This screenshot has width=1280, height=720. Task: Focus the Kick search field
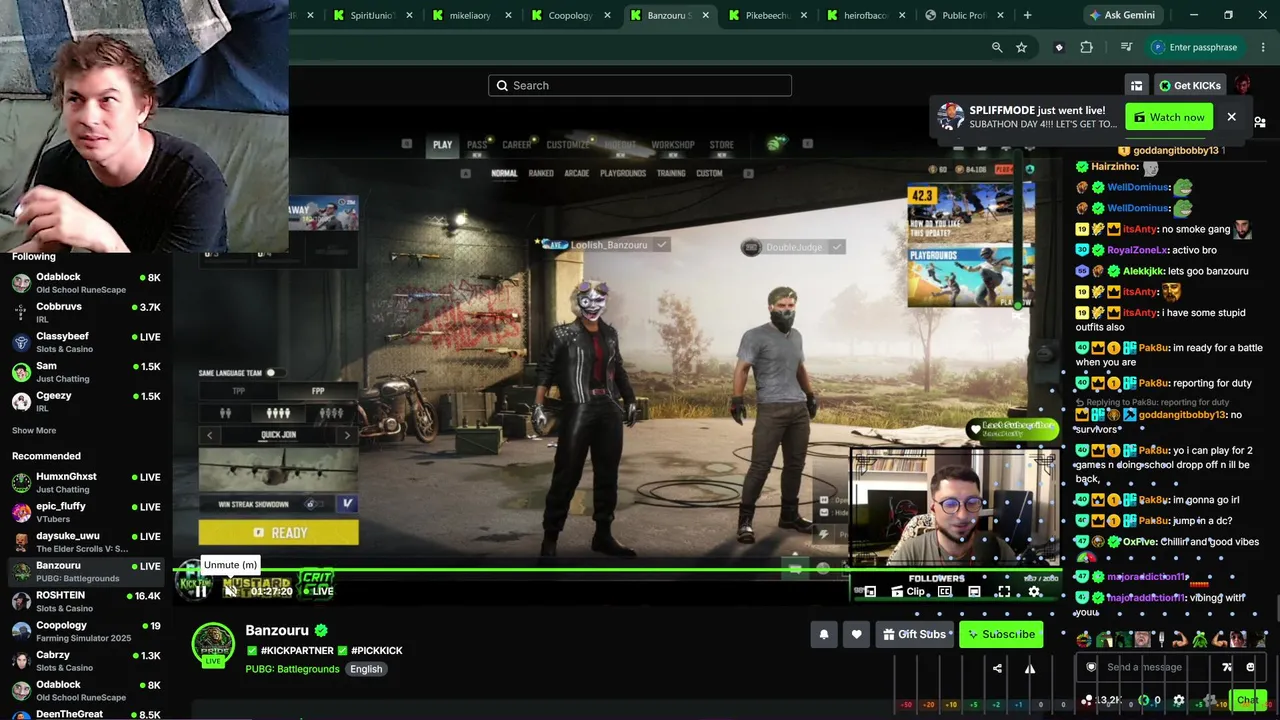click(640, 85)
